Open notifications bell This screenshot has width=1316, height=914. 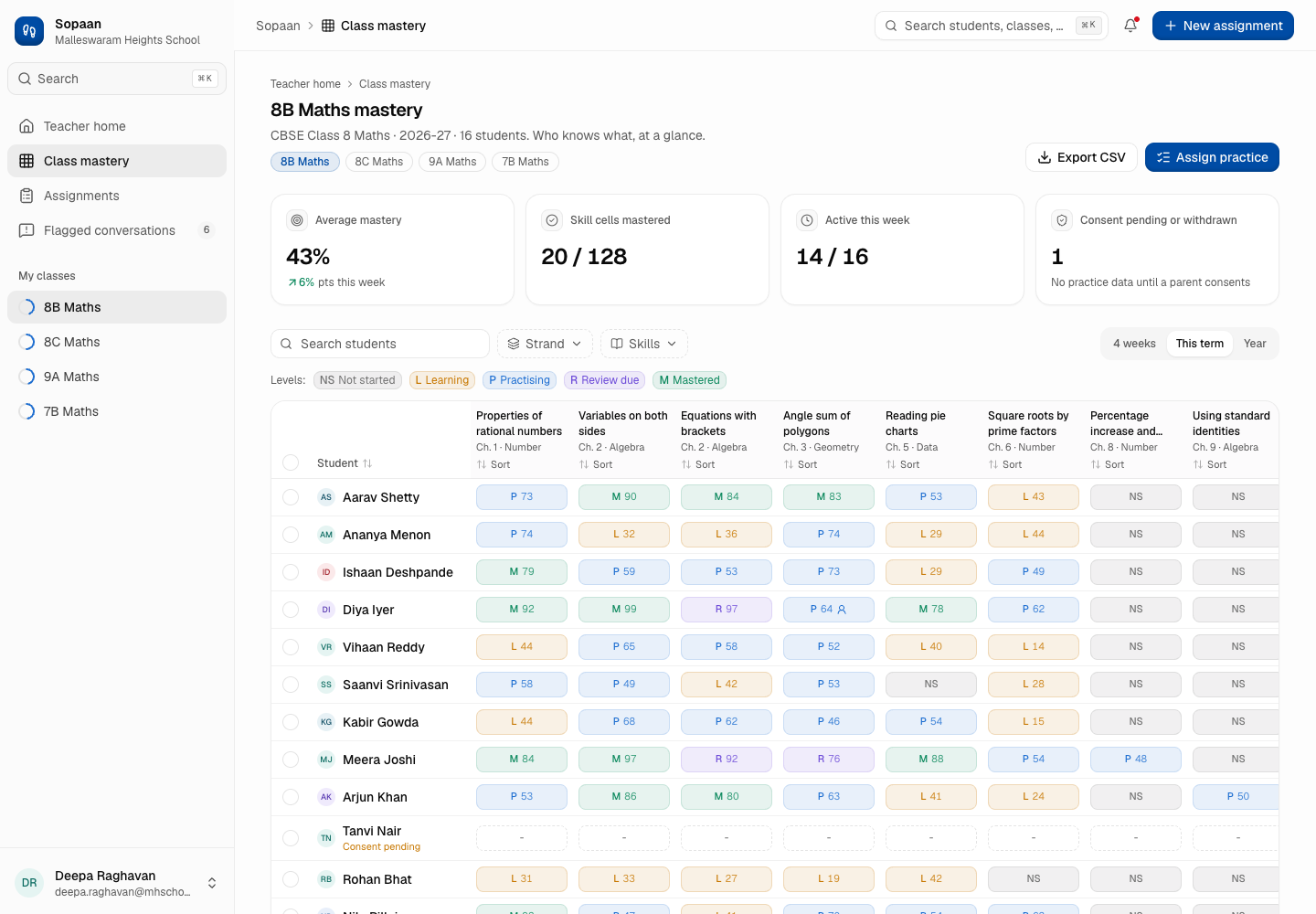pos(1130,26)
